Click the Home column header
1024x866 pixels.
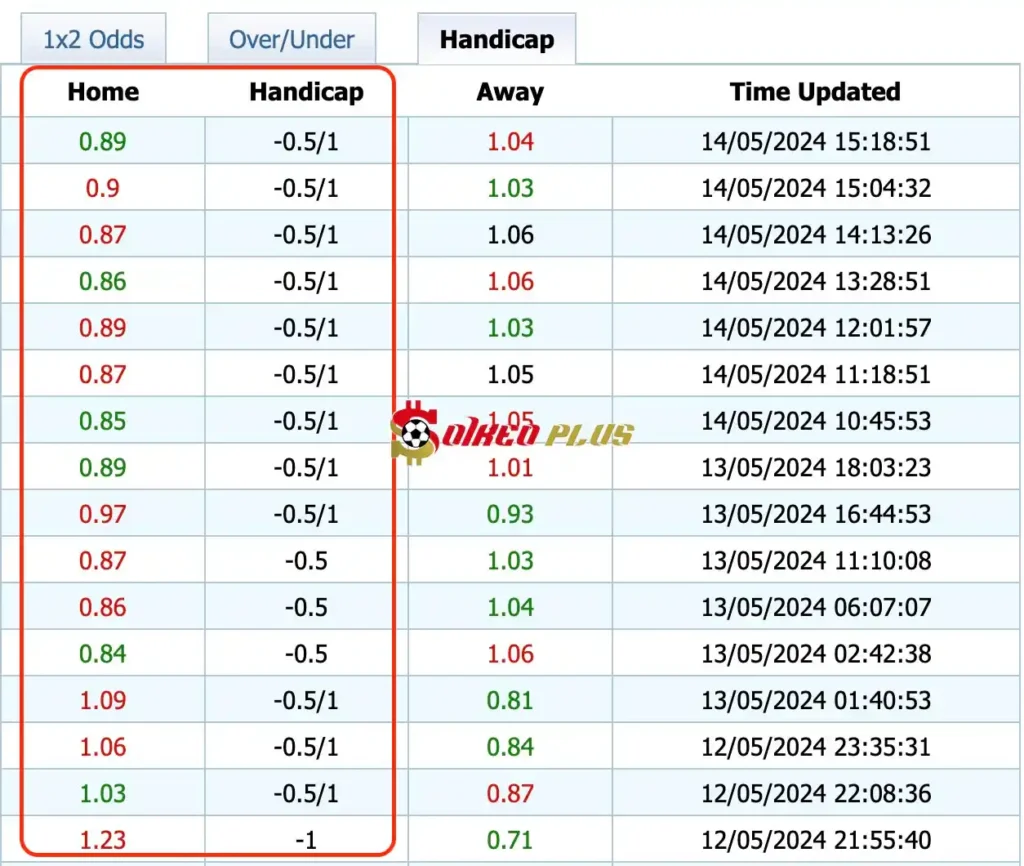point(103,92)
